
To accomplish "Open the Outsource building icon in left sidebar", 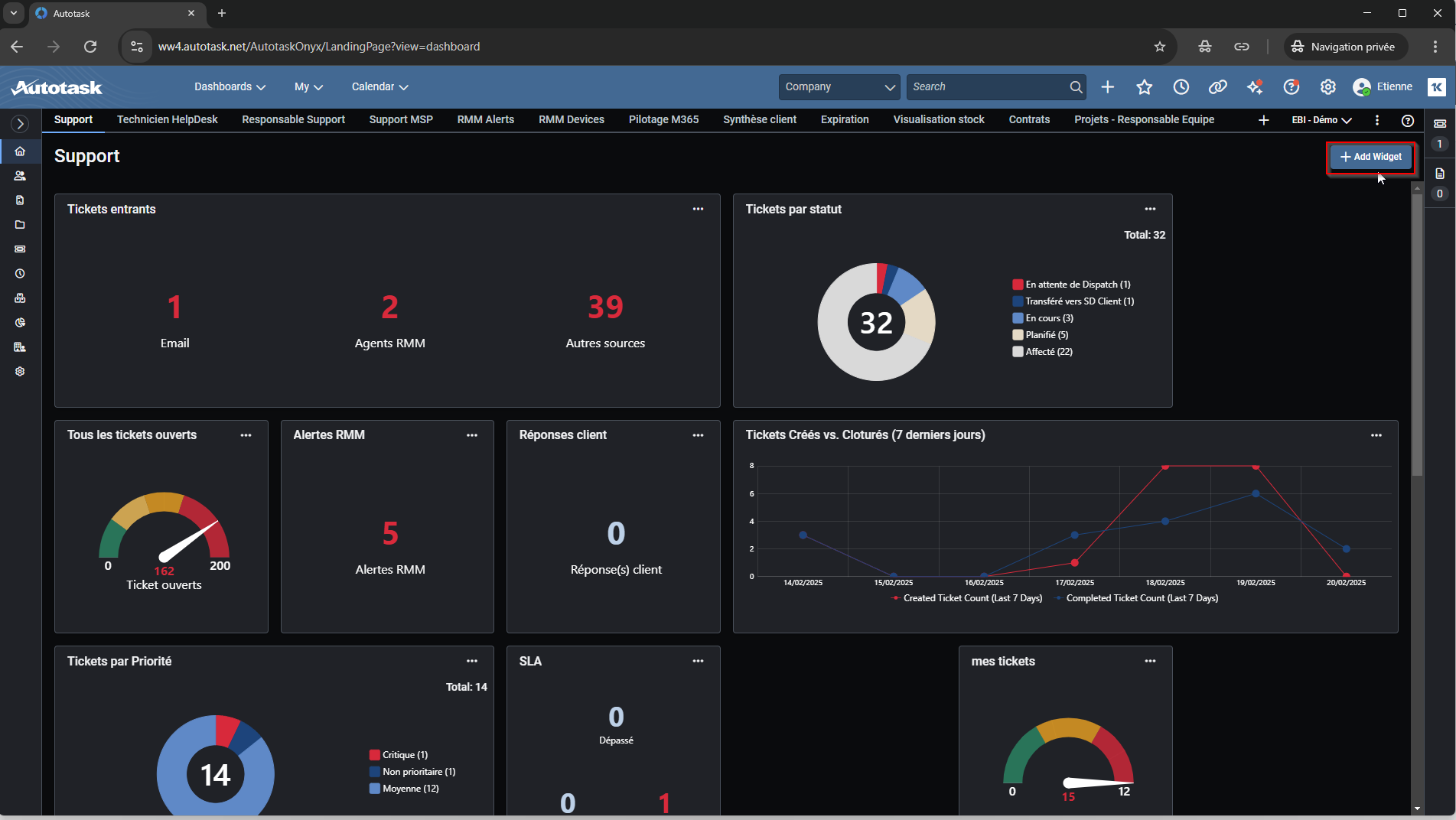I will coord(20,347).
